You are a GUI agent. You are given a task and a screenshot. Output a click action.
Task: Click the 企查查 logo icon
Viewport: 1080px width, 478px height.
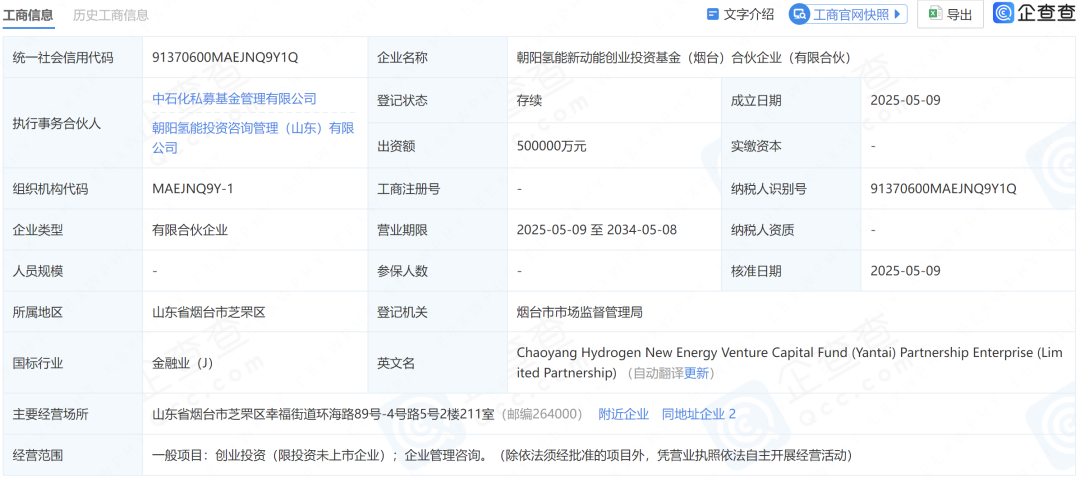coord(1004,13)
